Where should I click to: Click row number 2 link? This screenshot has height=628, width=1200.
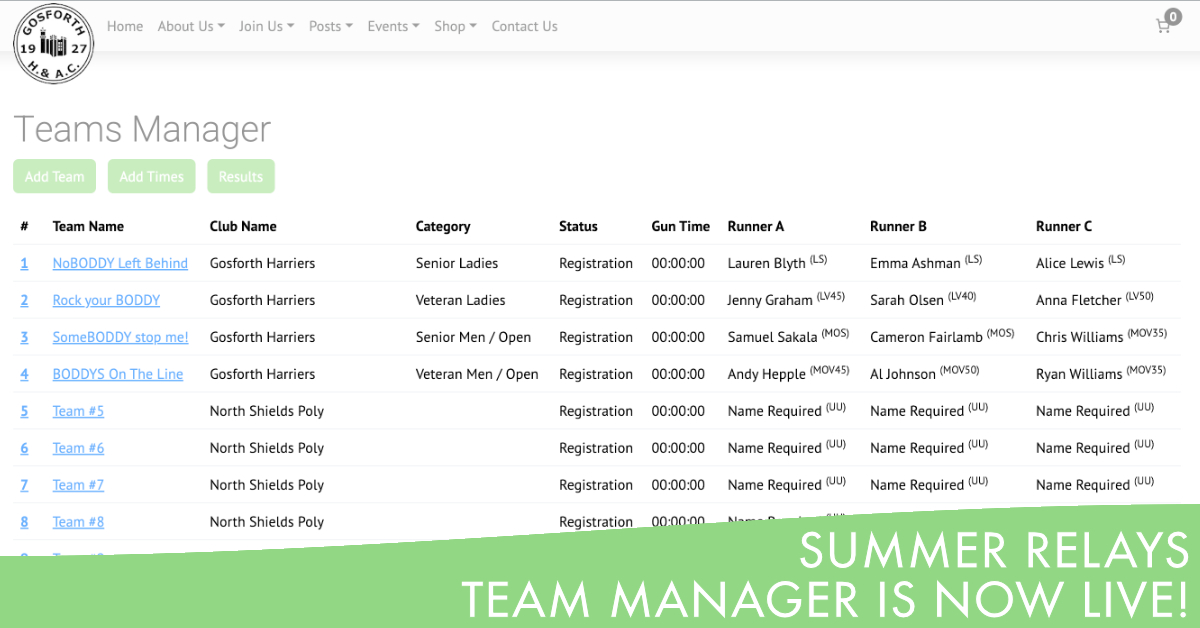pyautogui.click(x=24, y=300)
